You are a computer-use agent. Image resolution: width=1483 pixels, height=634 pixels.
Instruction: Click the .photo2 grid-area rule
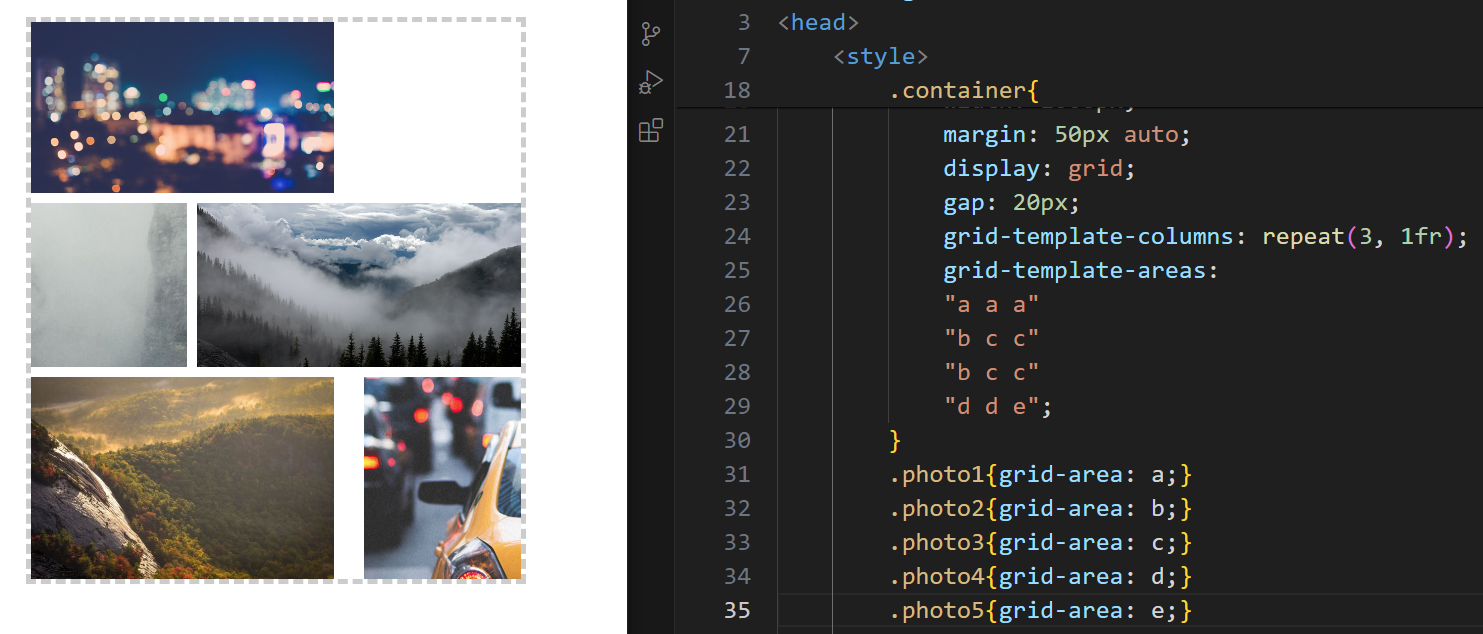pos(1040,508)
